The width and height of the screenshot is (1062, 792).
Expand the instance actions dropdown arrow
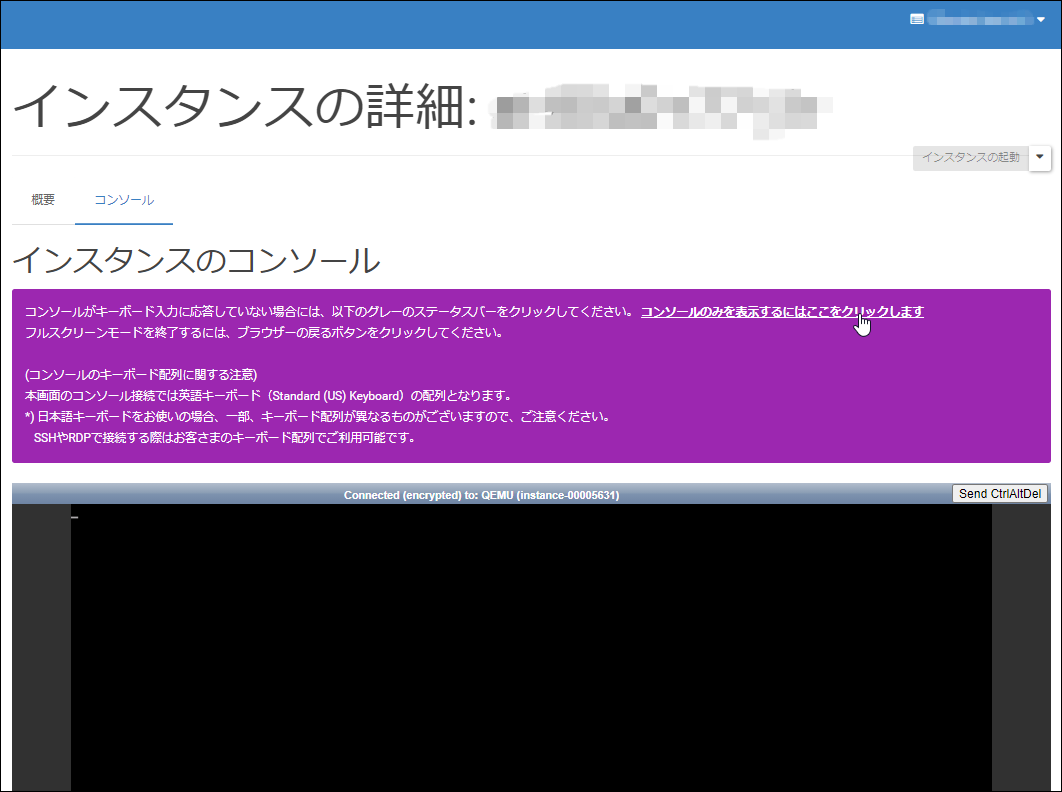tap(1040, 158)
